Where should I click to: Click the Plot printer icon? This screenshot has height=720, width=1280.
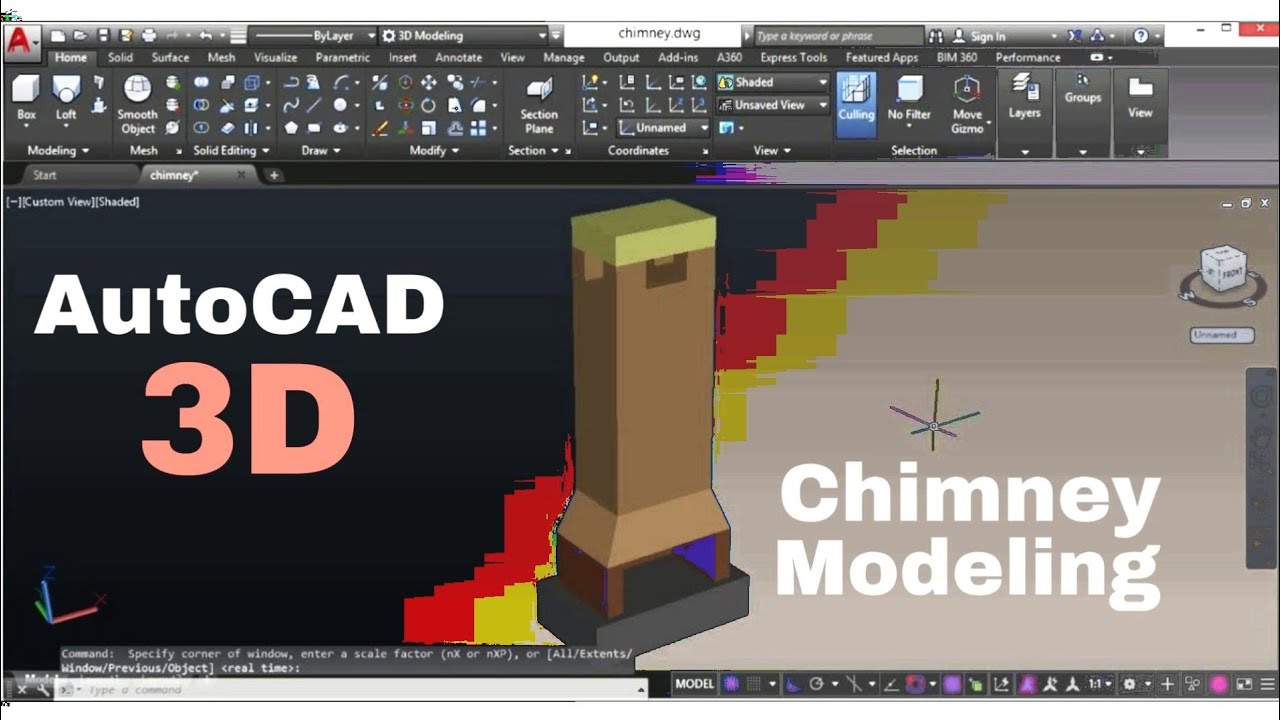[148, 36]
